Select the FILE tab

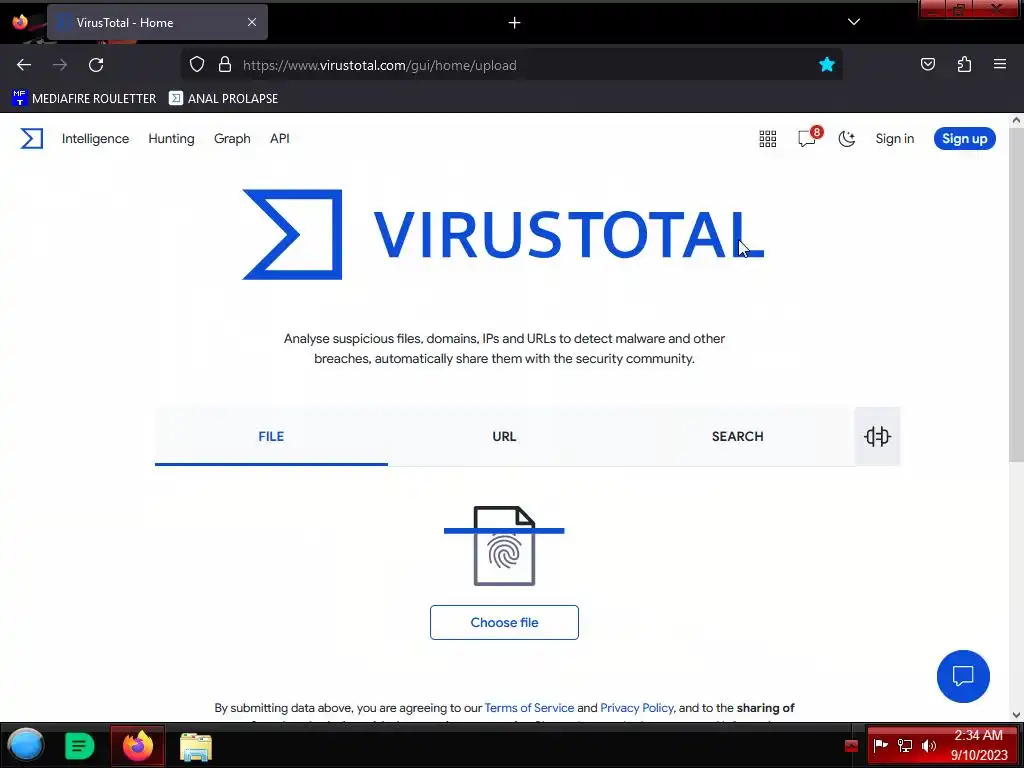click(x=271, y=436)
